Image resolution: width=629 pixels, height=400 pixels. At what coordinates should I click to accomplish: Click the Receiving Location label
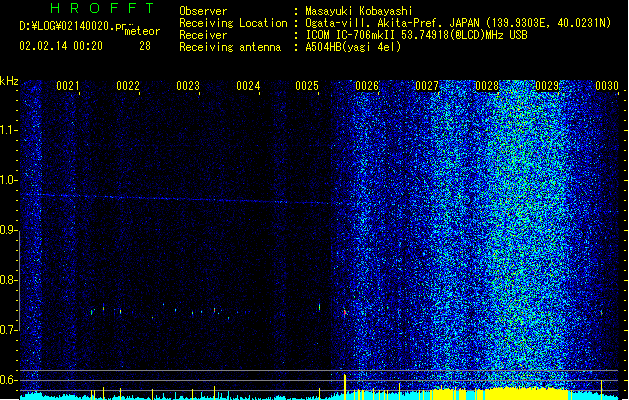tap(233, 23)
